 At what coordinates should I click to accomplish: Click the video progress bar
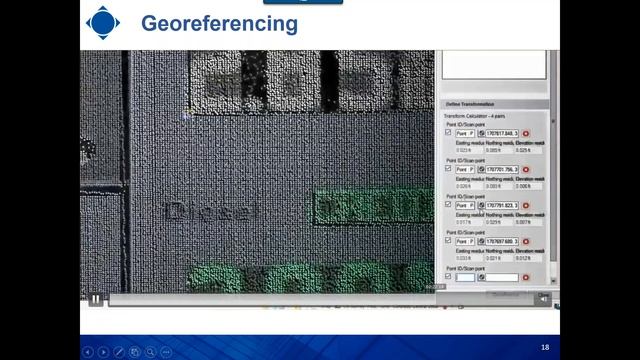[x=321, y=300]
